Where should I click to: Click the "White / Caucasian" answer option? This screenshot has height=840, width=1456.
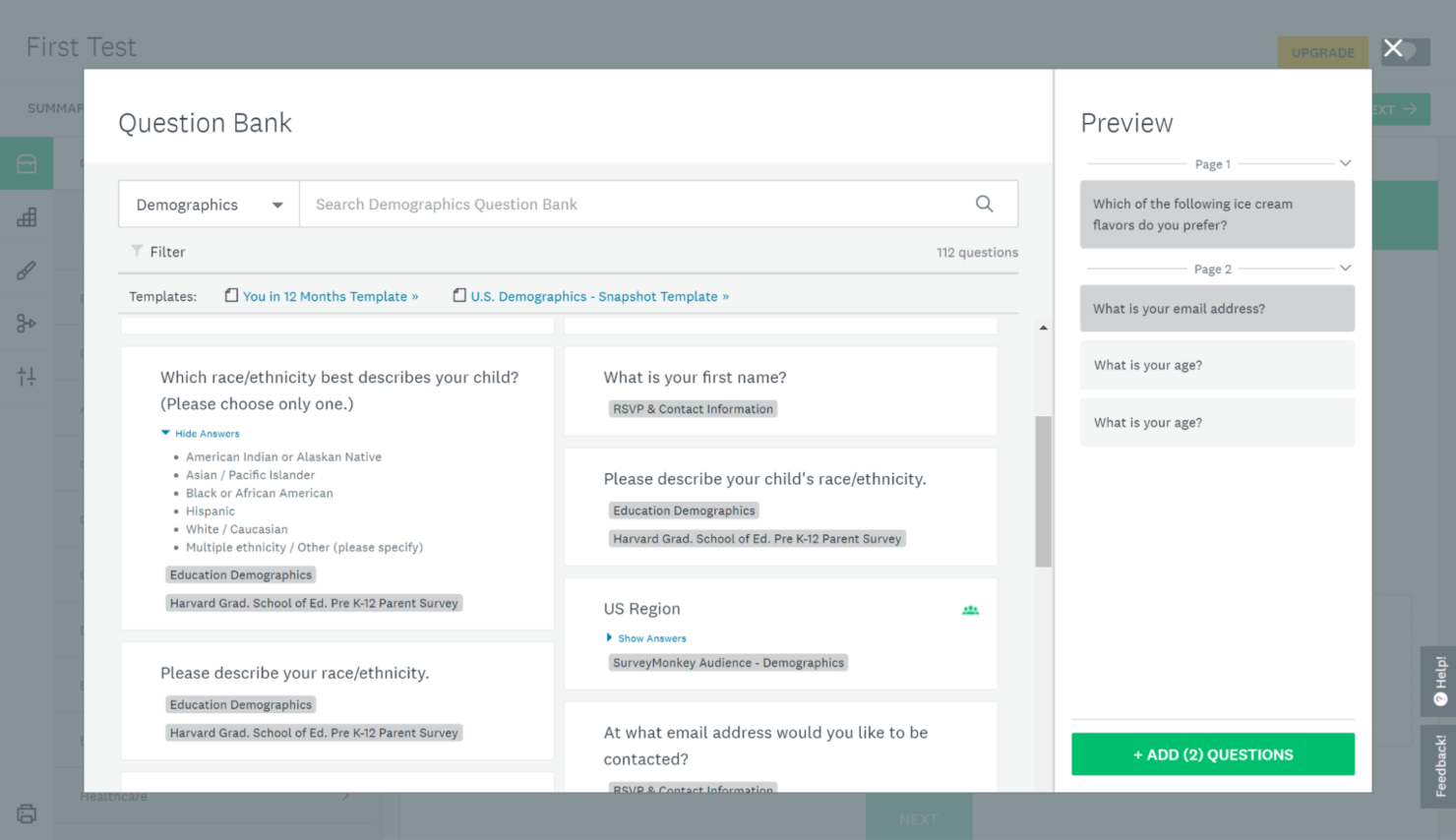click(237, 529)
